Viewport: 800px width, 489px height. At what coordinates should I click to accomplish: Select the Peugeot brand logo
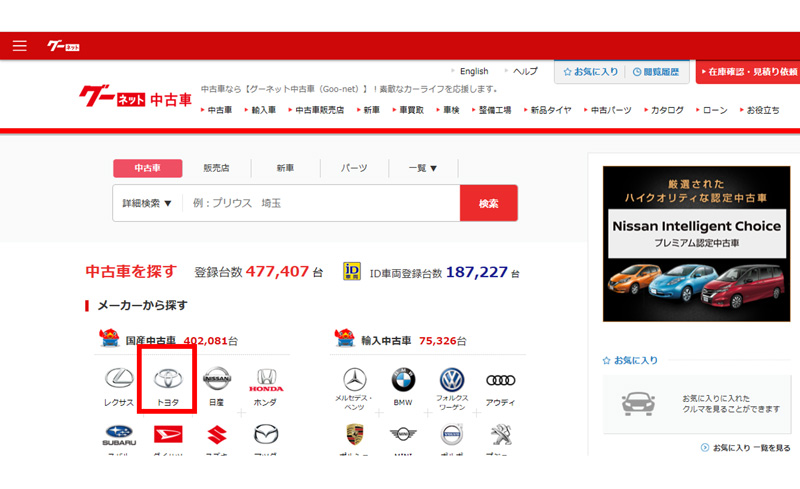pyautogui.click(x=501, y=434)
